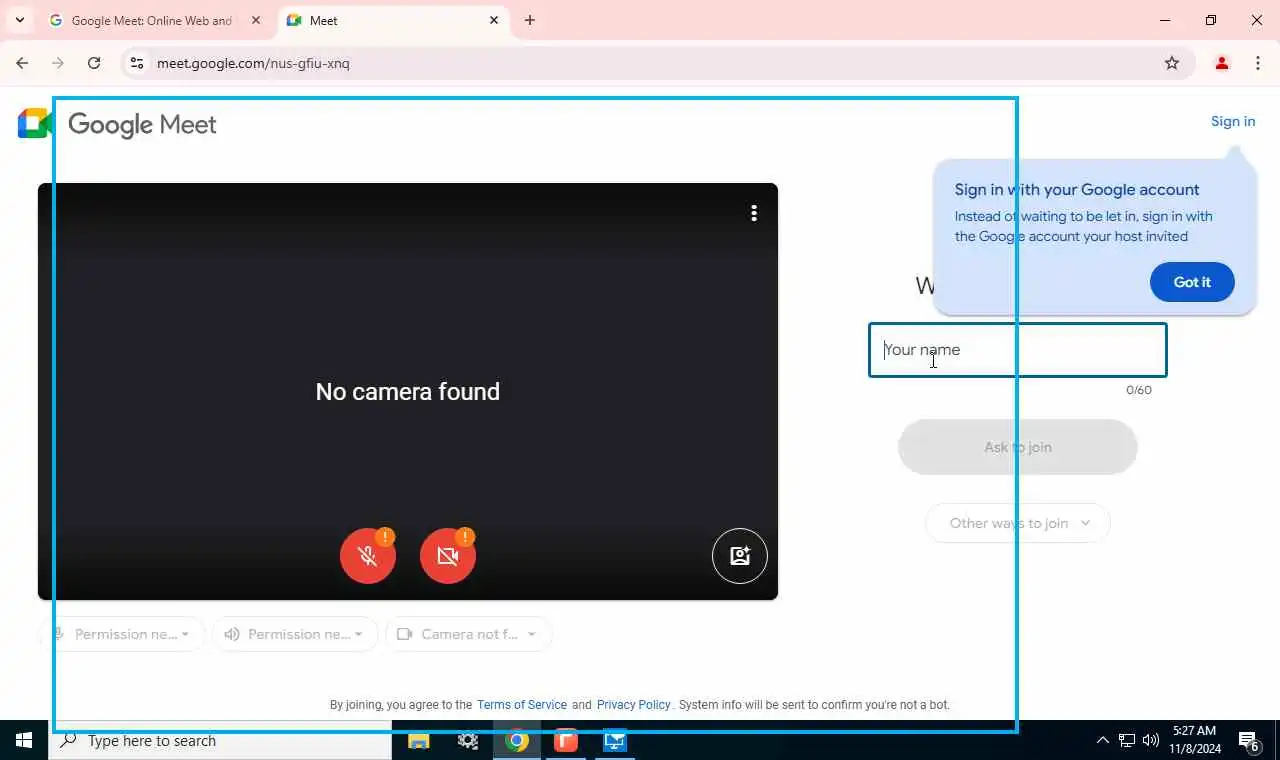Click the Chrome taskbar icon
This screenshot has width=1280, height=760.
tap(517, 741)
